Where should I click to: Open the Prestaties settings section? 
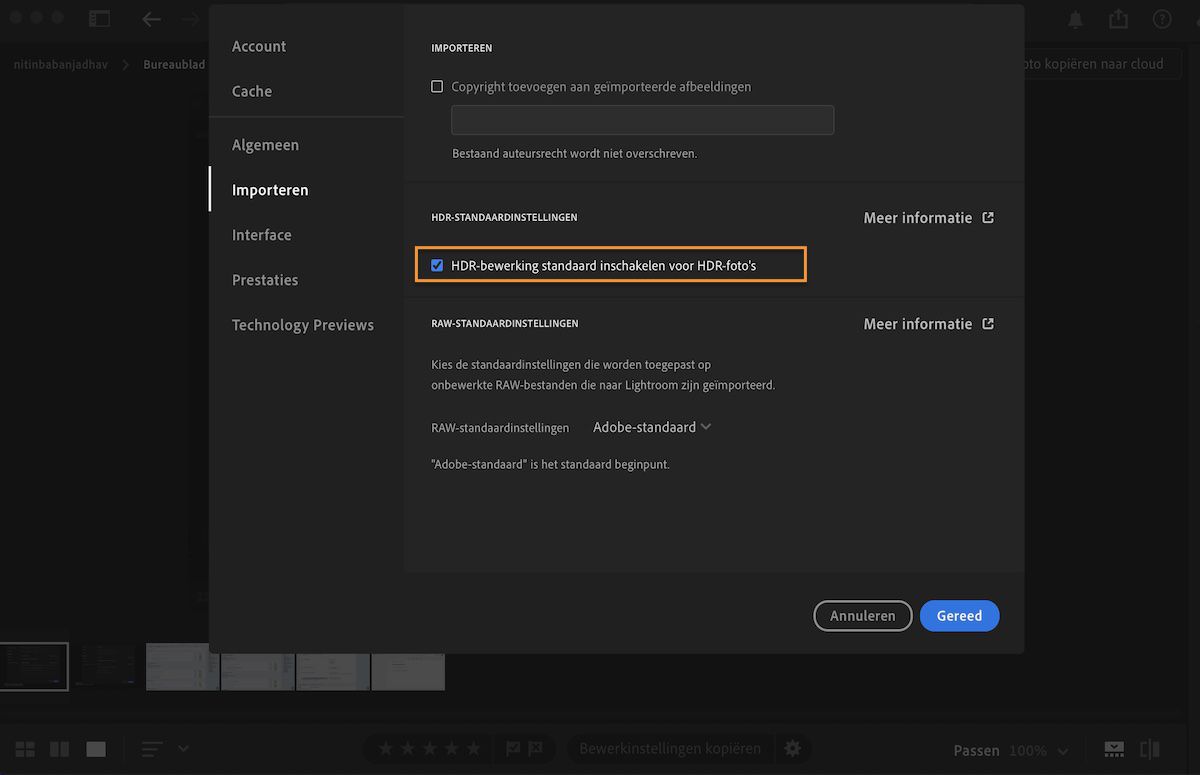(x=264, y=279)
